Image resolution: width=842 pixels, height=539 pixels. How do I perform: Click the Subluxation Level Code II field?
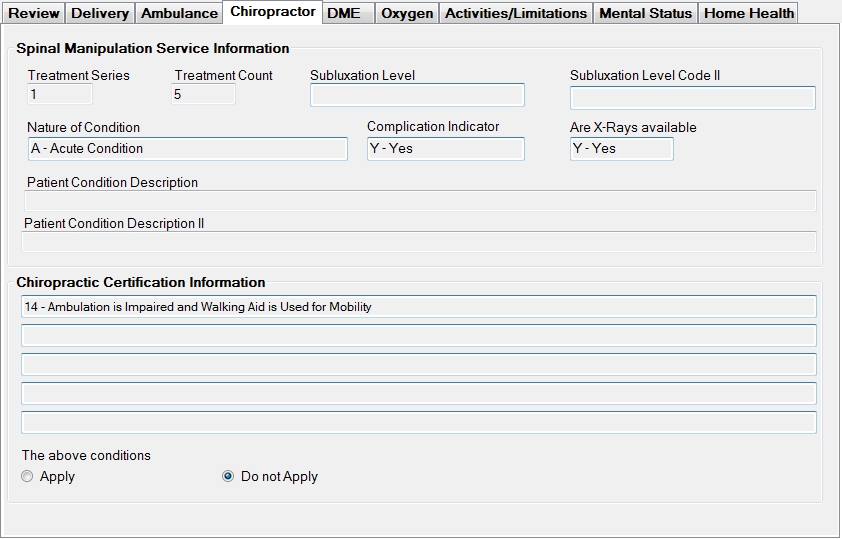[692, 98]
